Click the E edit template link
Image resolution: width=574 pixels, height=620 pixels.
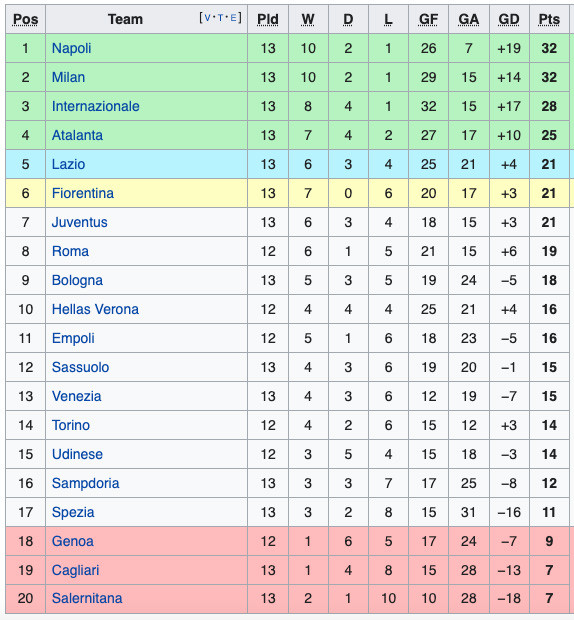click(x=233, y=18)
